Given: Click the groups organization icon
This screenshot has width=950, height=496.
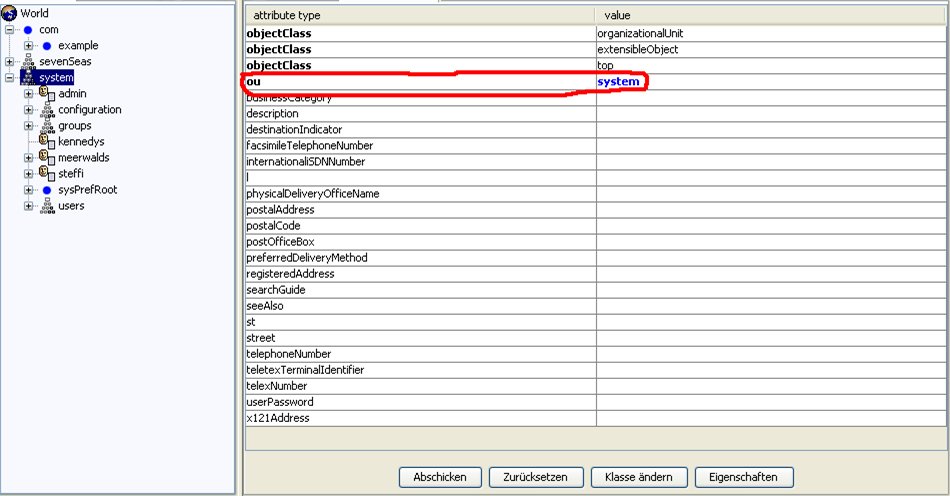Looking at the screenshot, I should [47, 126].
